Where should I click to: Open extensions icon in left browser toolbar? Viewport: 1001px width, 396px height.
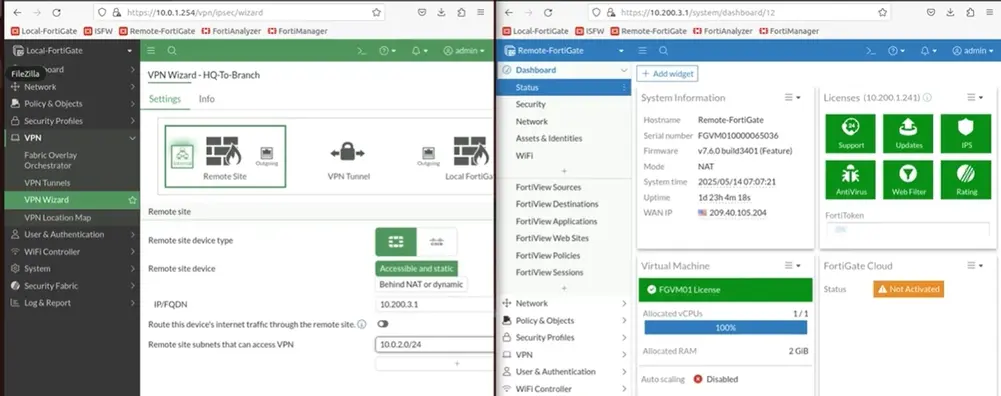[462, 12]
